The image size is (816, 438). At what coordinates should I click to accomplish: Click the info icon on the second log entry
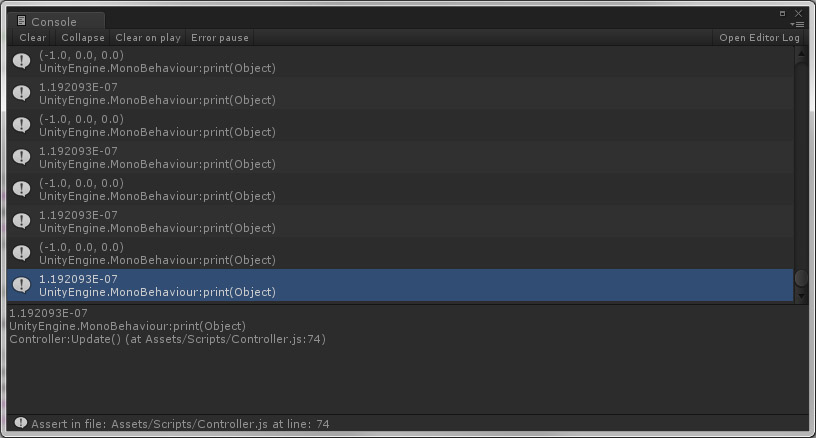pos(21,93)
